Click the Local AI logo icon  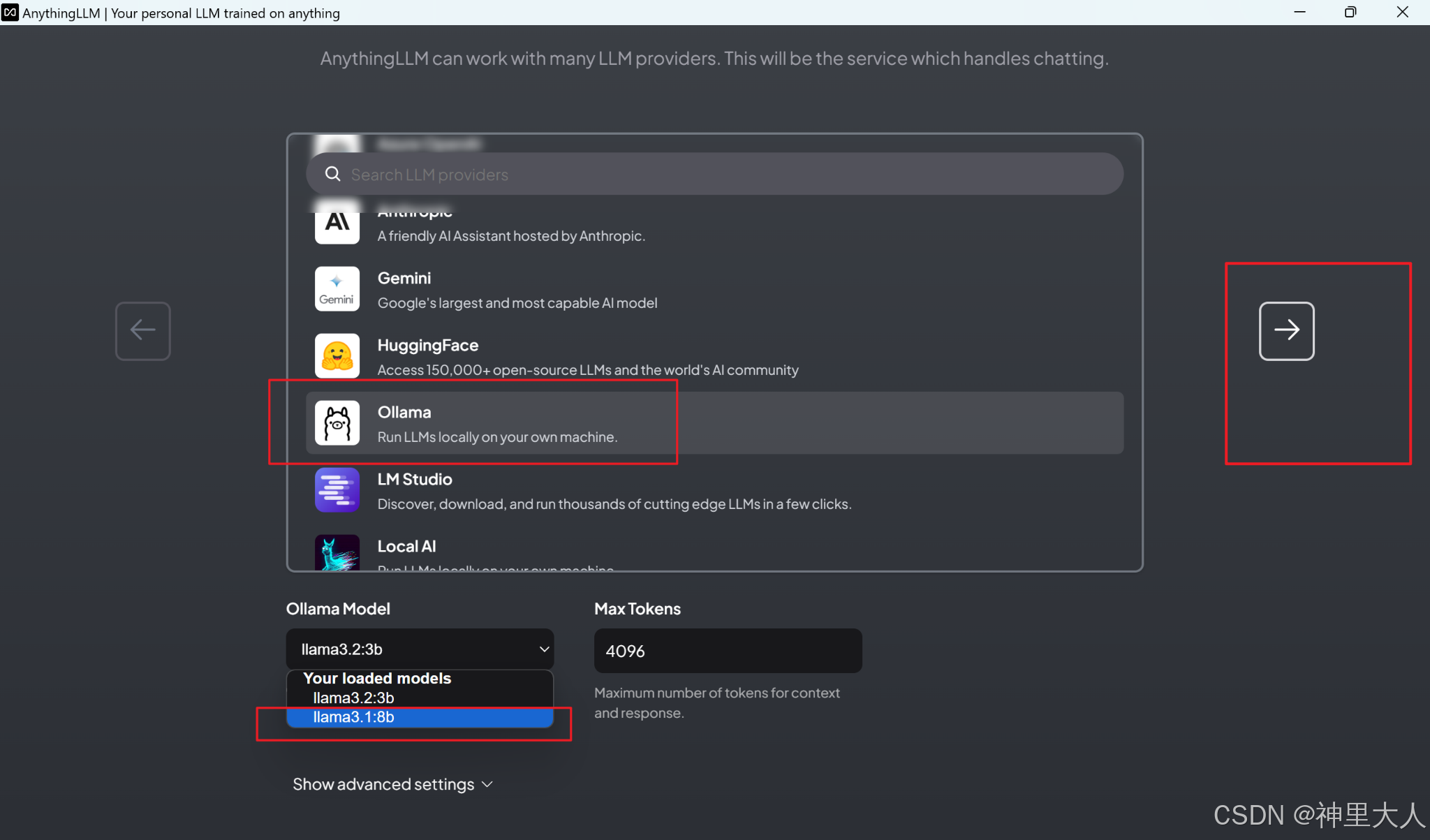[x=337, y=553]
